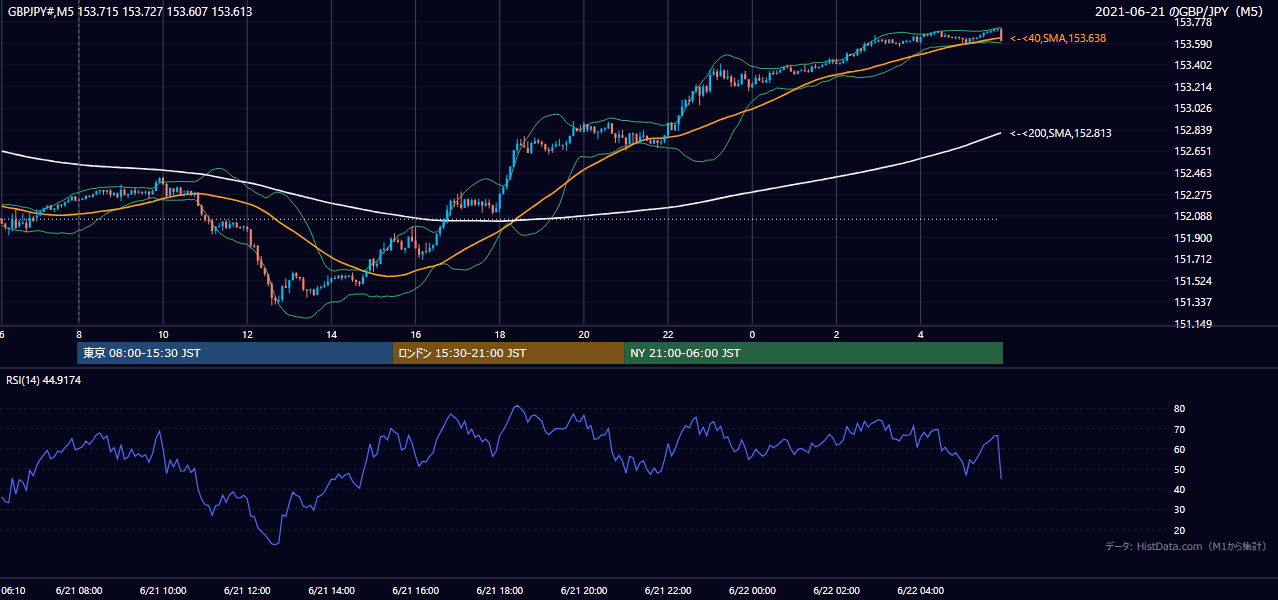Click RSI scale value 30
The height and width of the screenshot is (600, 1278).
coord(1179,509)
